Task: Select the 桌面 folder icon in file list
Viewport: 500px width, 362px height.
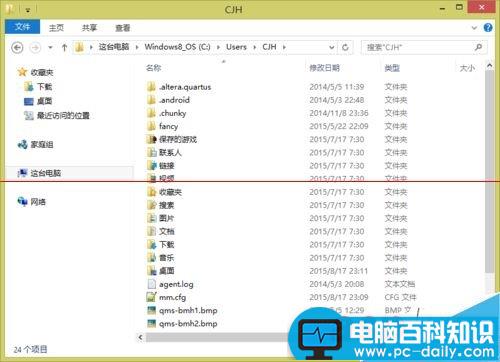Action: (x=151, y=271)
